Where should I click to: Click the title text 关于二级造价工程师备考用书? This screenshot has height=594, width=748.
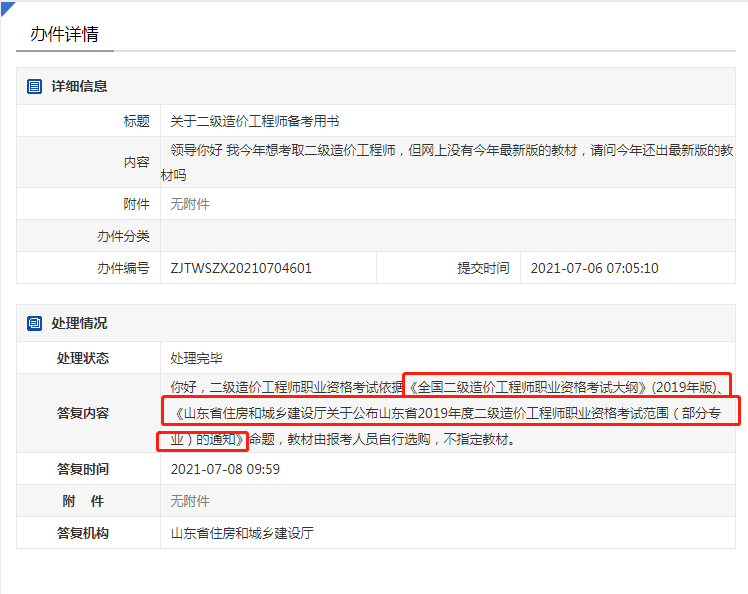(255, 121)
